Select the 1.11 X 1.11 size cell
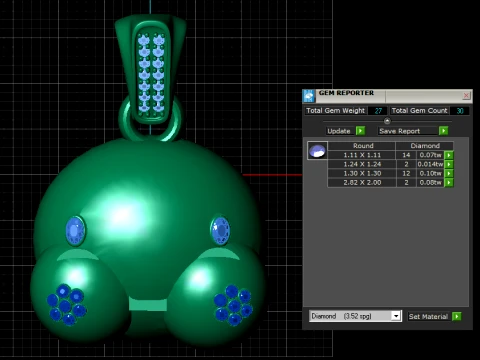The height and width of the screenshot is (360, 480). (362, 155)
